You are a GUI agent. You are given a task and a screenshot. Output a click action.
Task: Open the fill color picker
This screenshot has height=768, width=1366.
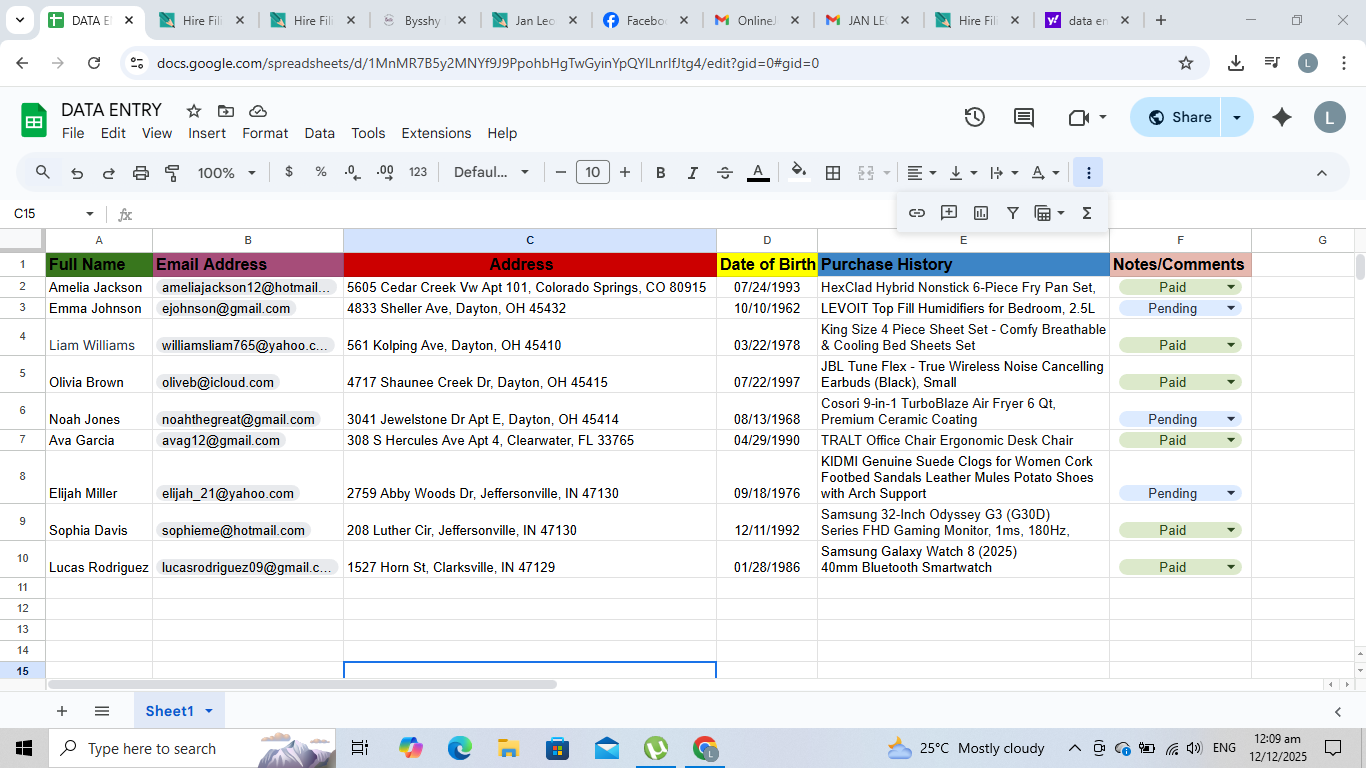(798, 173)
